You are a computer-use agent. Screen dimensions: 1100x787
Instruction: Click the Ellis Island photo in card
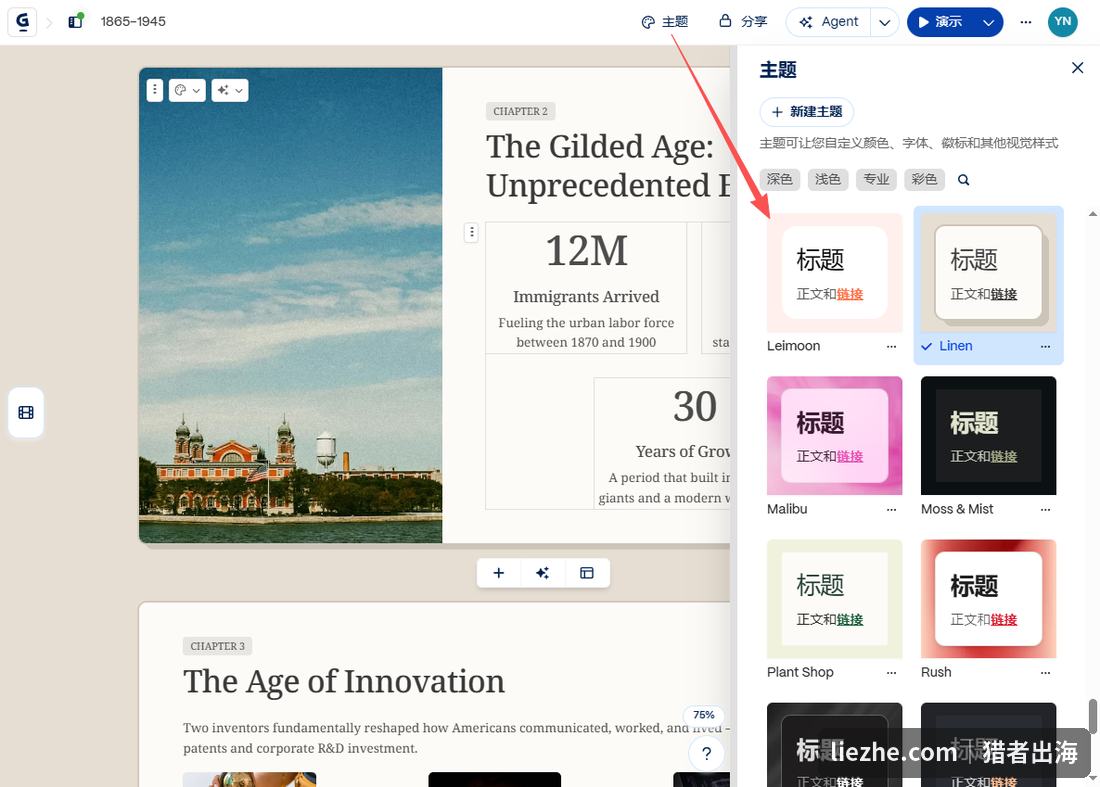click(x=290, y=305)
